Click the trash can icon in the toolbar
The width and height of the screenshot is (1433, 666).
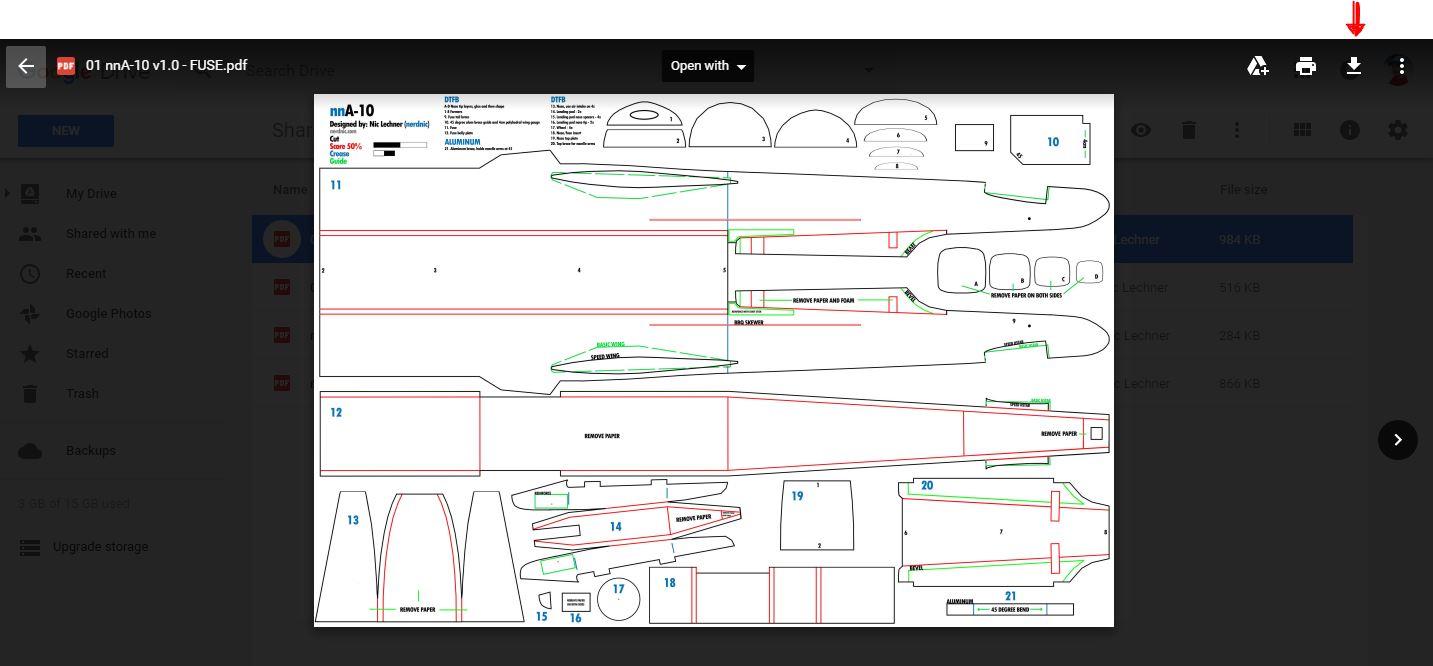1188,130
